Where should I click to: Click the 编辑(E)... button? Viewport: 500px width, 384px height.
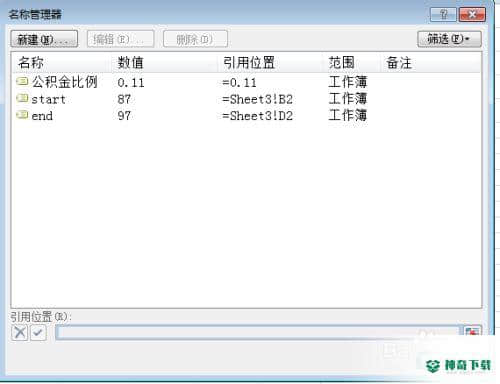[120, 39]
